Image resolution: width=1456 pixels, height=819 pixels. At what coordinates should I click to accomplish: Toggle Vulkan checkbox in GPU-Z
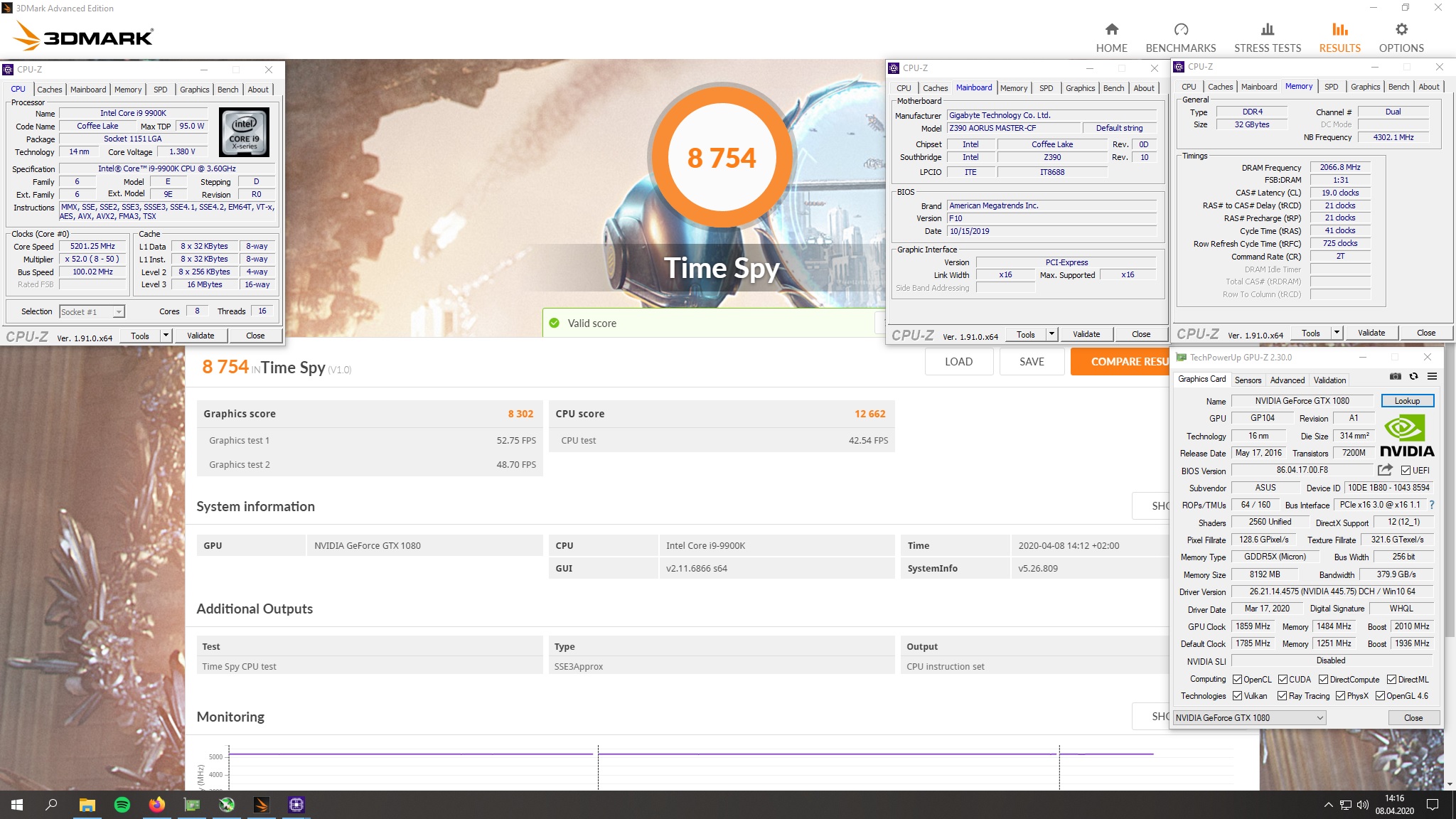[x=1237, y=695]
